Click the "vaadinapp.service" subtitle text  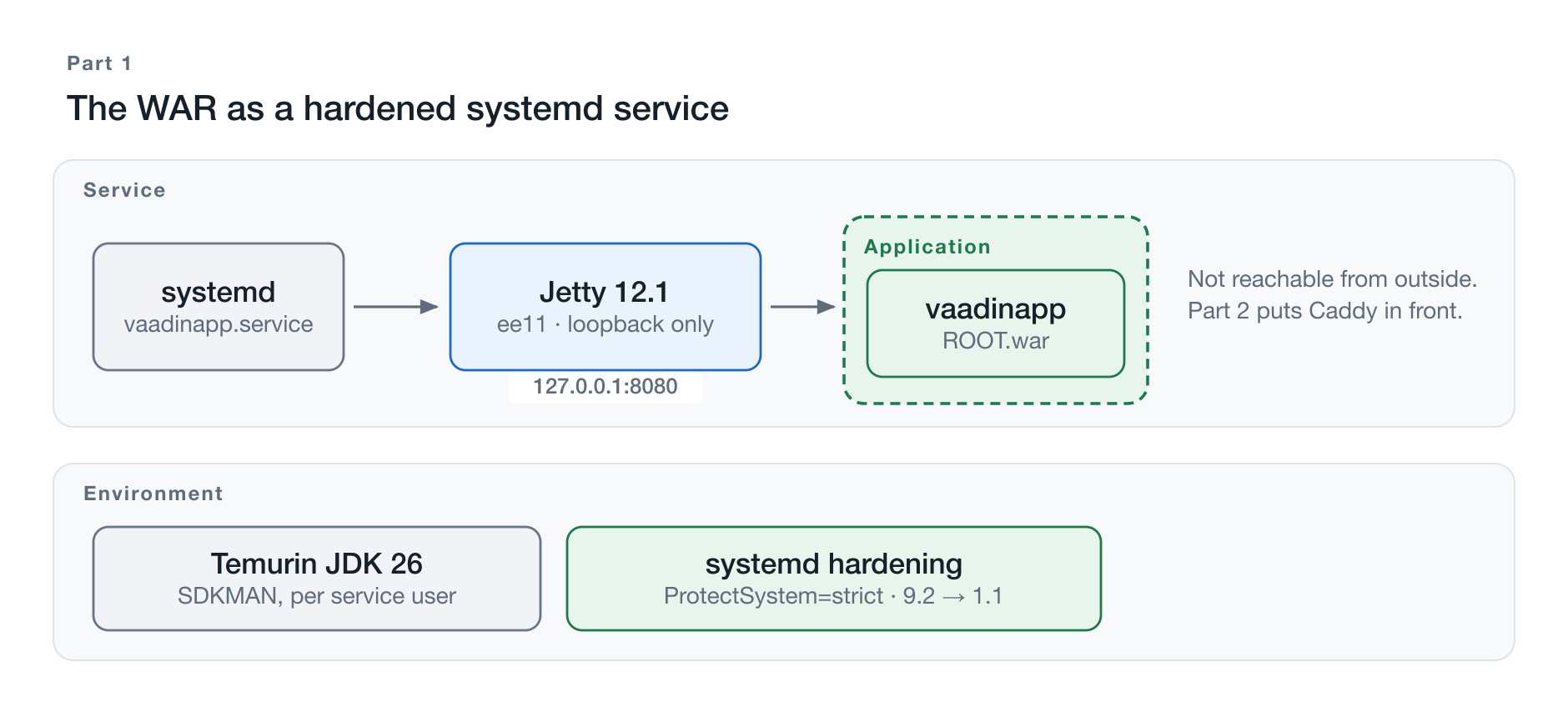pyautogui.click(x=219, y=324)
